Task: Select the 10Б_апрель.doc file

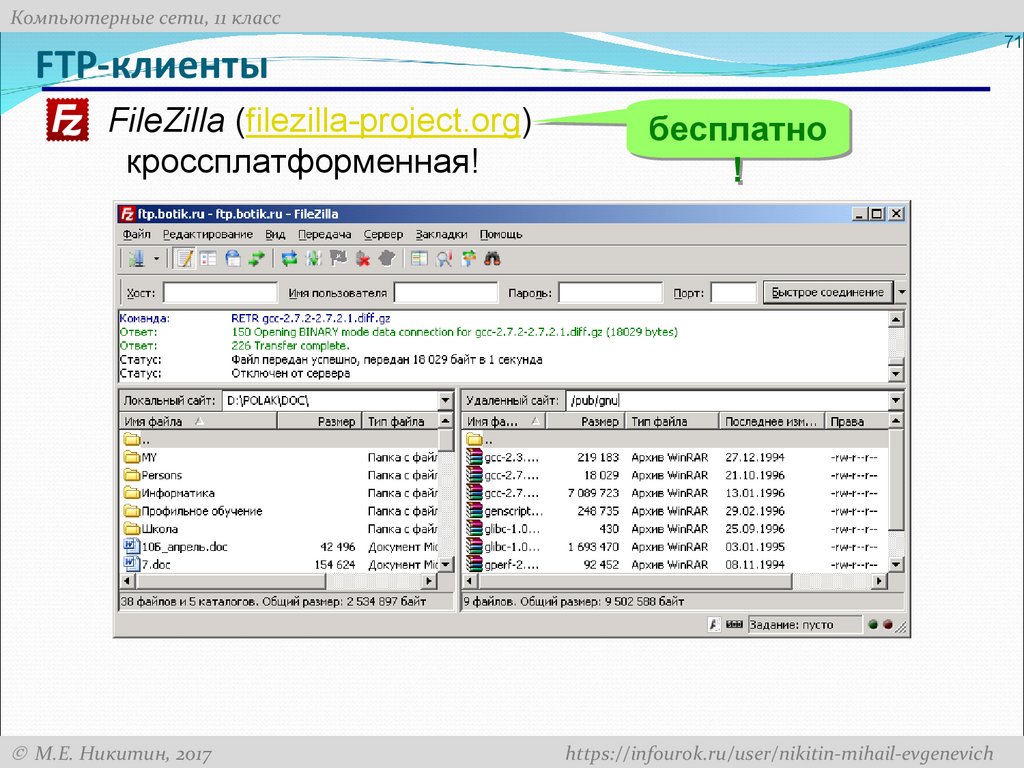Action: 280,547
